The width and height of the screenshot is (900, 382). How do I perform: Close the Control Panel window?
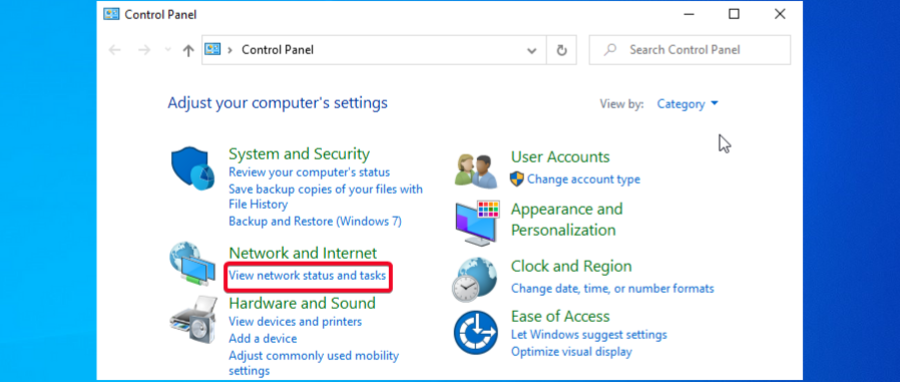pyautogui.click(x=779, y=14)
